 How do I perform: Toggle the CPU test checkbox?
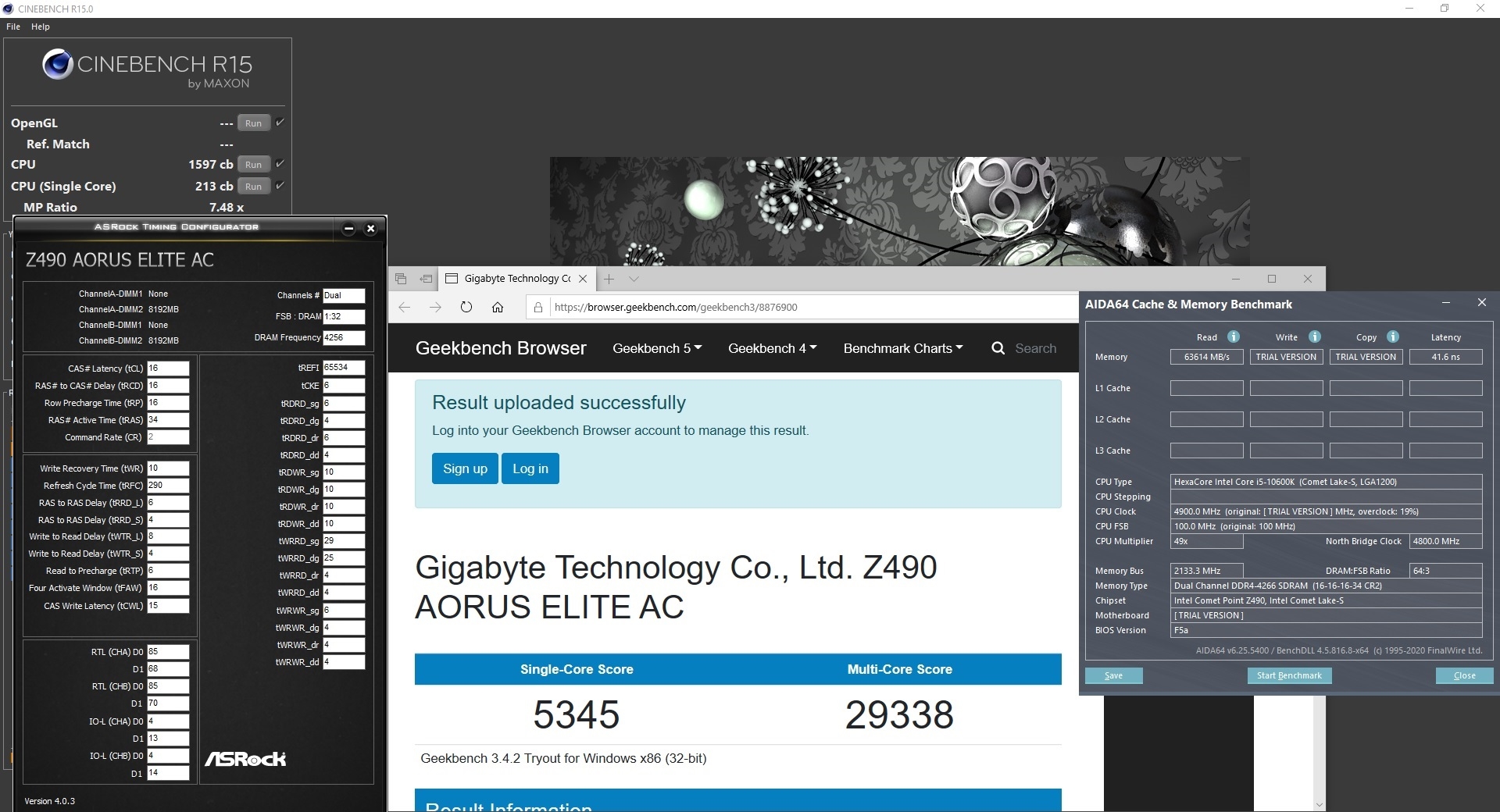pyautogui.click(x=280, y=163)
